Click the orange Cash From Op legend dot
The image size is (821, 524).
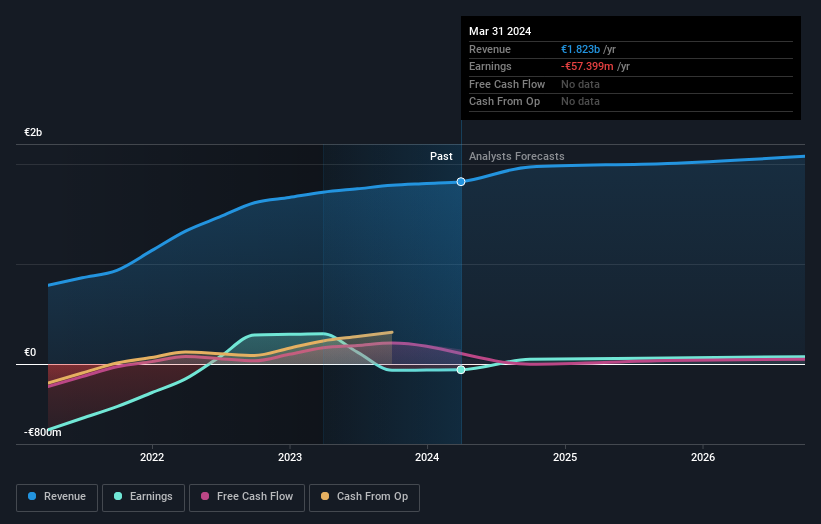pyautogui.click(x=325, y=496)
